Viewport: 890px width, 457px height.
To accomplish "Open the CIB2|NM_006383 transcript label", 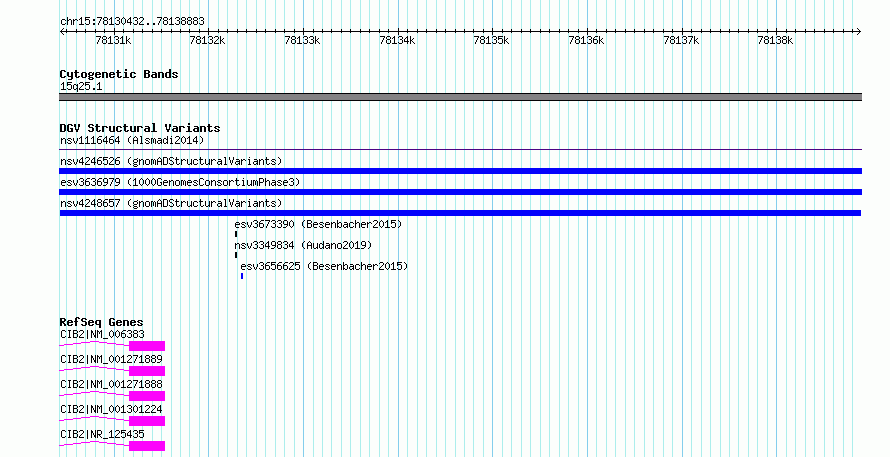I will point(102,334).
